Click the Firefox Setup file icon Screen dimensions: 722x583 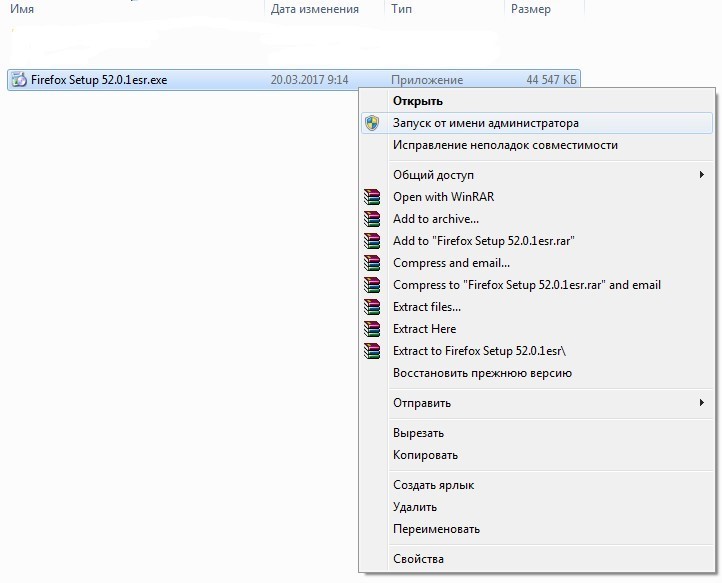click(19, 80)
